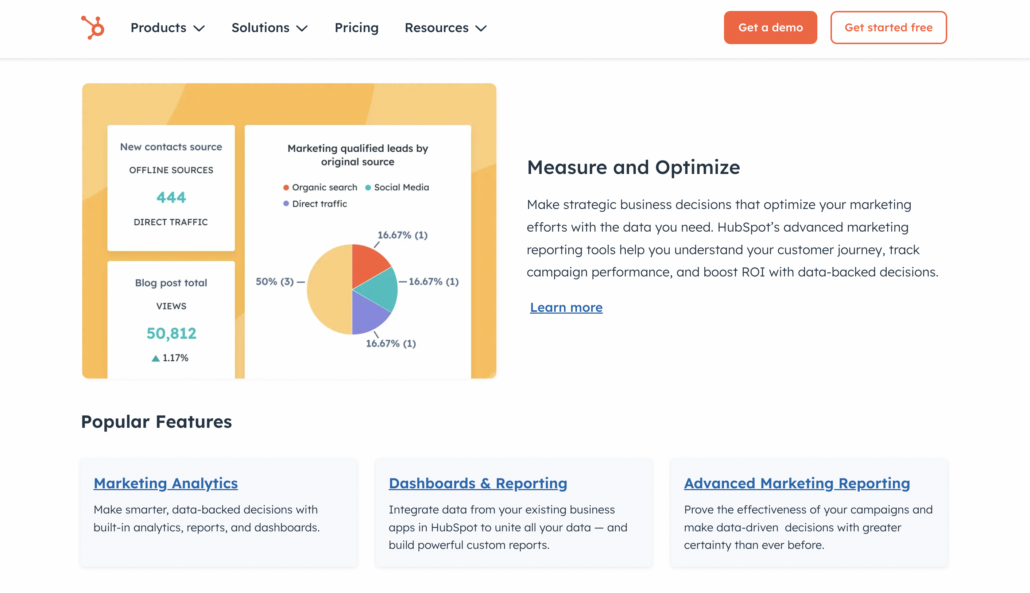The image size is (1030, 593).
Task: Click the 50,812 blog views number
Action: tap(171, 333)
